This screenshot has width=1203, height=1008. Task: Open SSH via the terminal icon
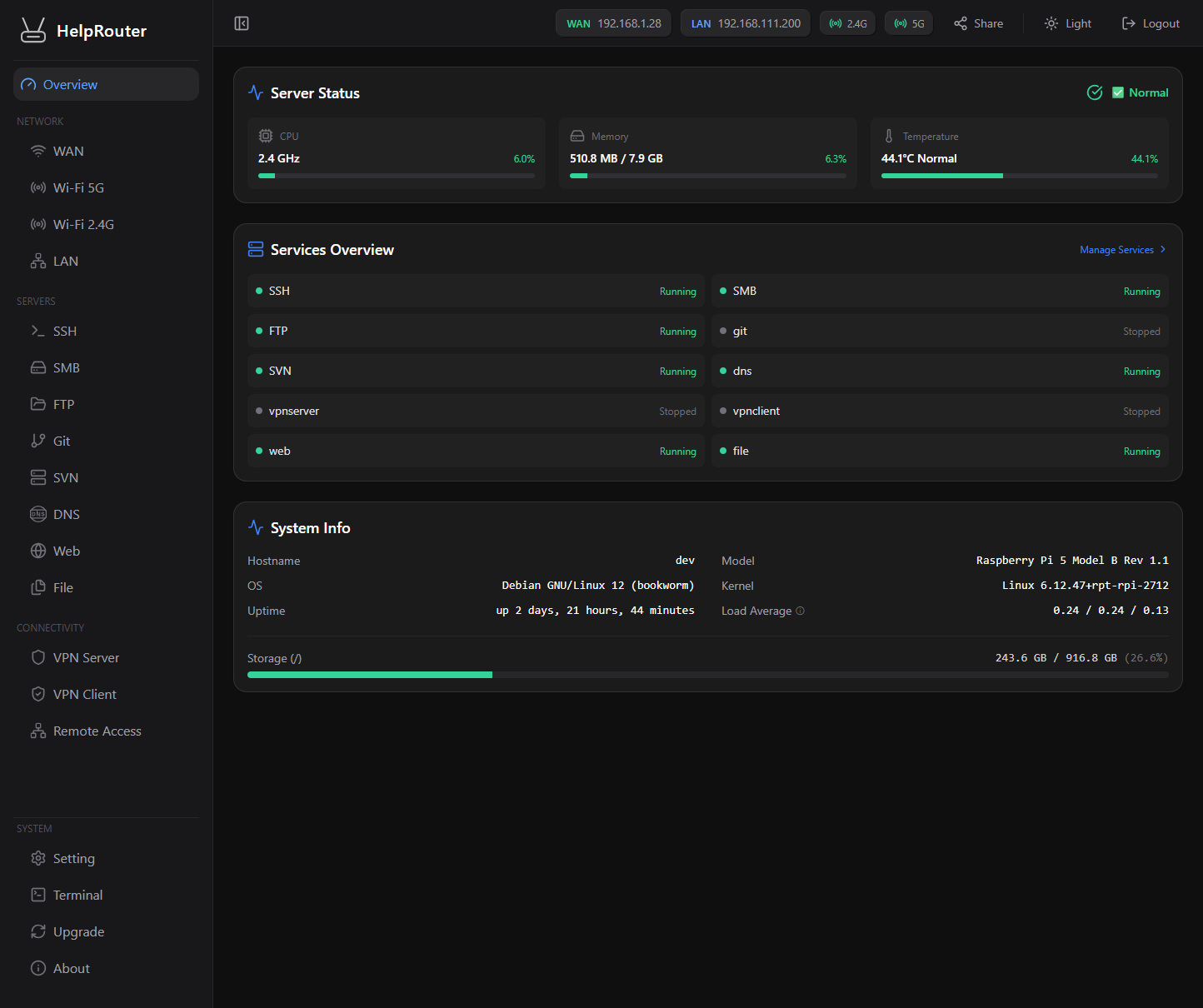coord(38,331)
